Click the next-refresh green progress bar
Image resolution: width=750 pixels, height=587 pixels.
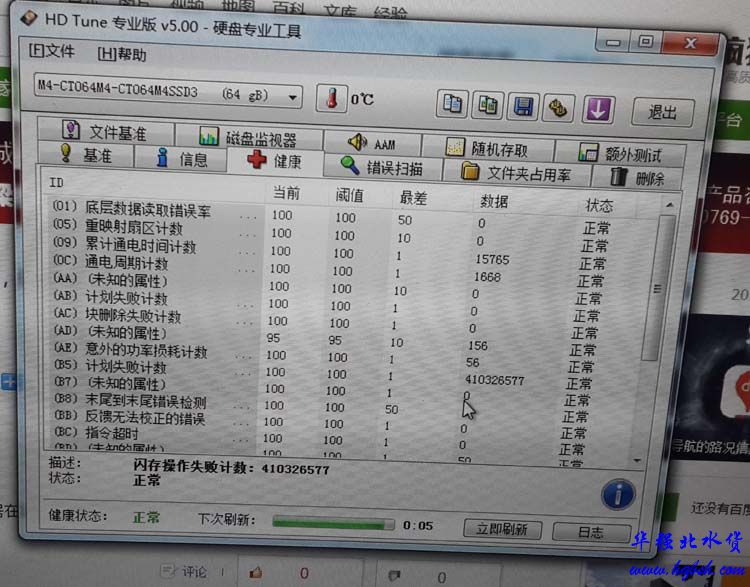tap(333, 523)
